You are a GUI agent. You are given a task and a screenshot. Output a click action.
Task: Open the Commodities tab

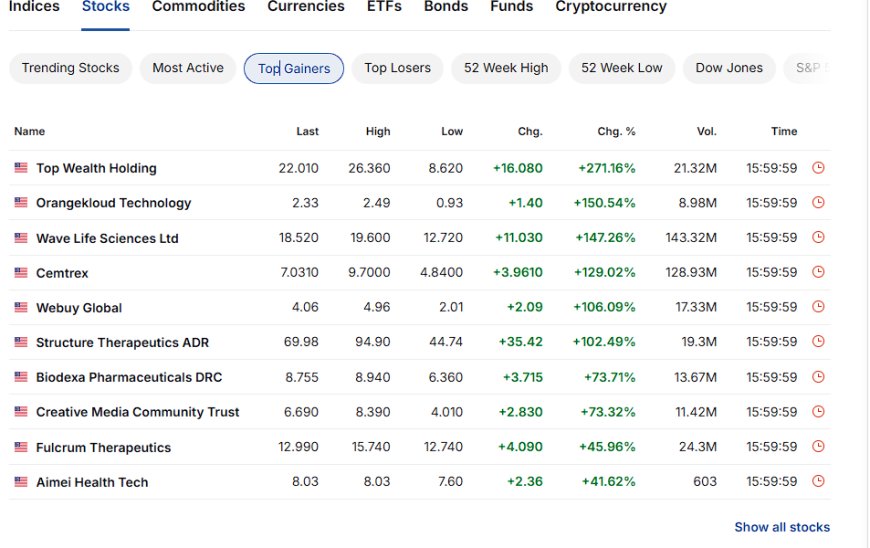pyautogui.click(x=198, y=7)
